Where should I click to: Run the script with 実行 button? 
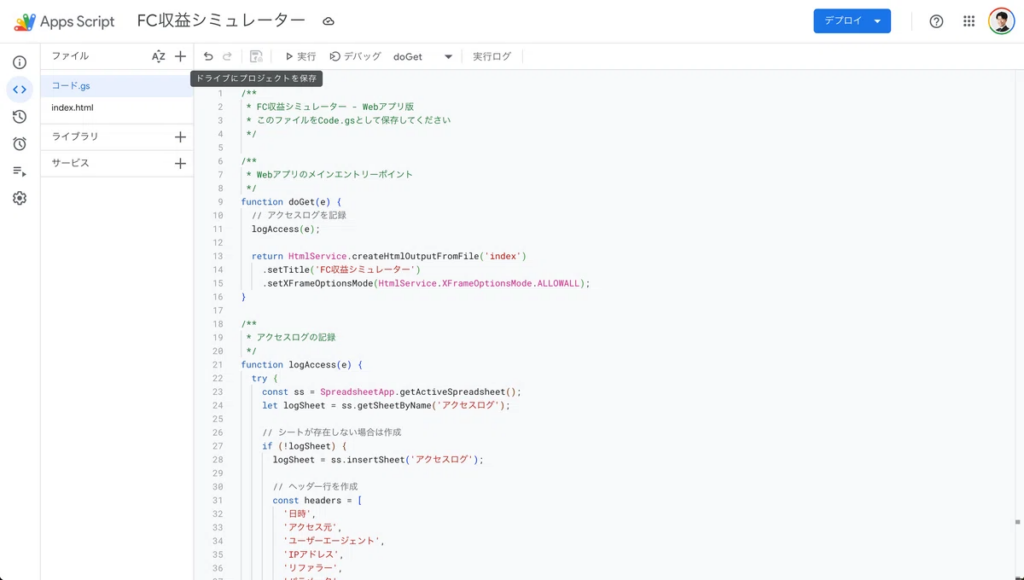(300, 57)
